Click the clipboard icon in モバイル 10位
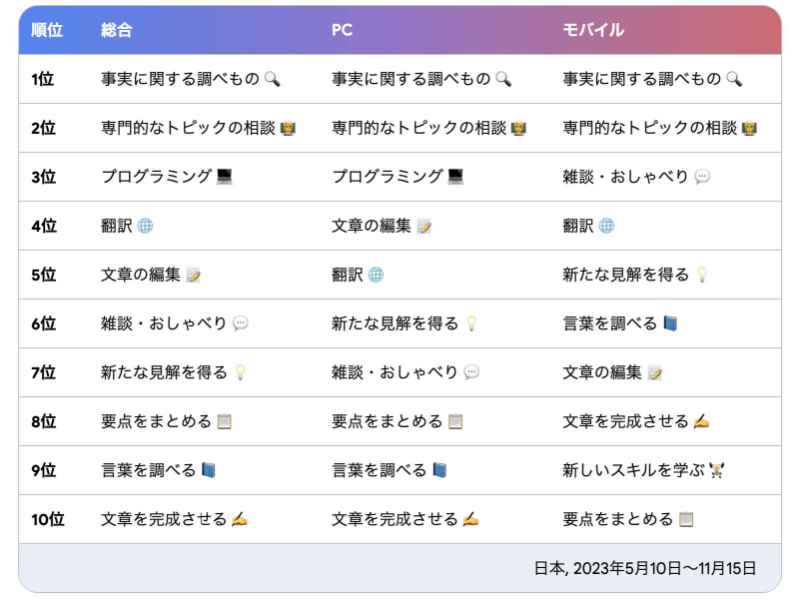The image size is (800, 600). tap(686, 519)
